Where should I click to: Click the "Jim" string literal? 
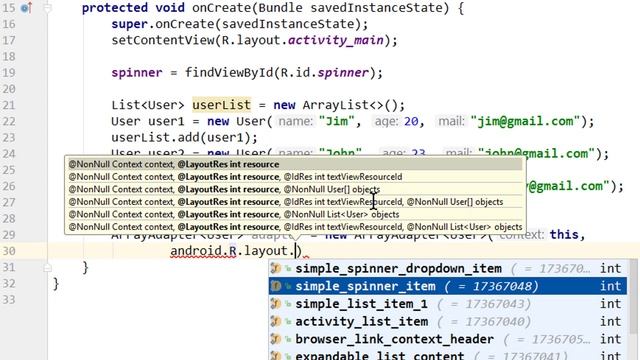pyautogui.click(x=336, y=121)
